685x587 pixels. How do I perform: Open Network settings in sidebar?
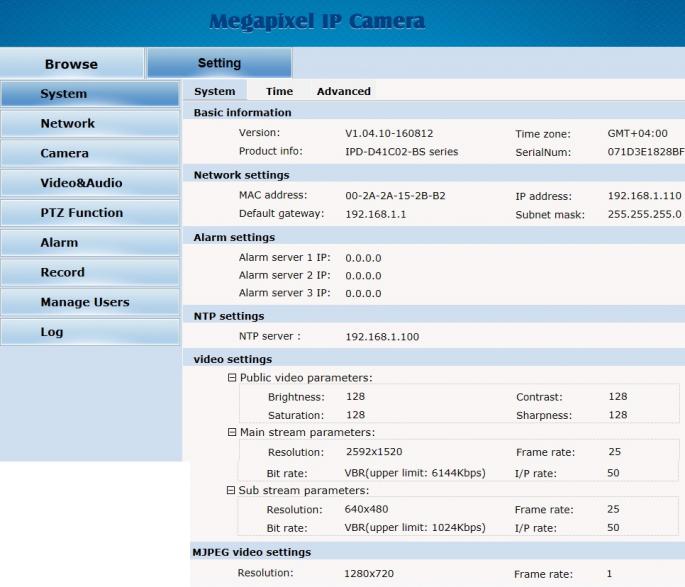point(90,123)
